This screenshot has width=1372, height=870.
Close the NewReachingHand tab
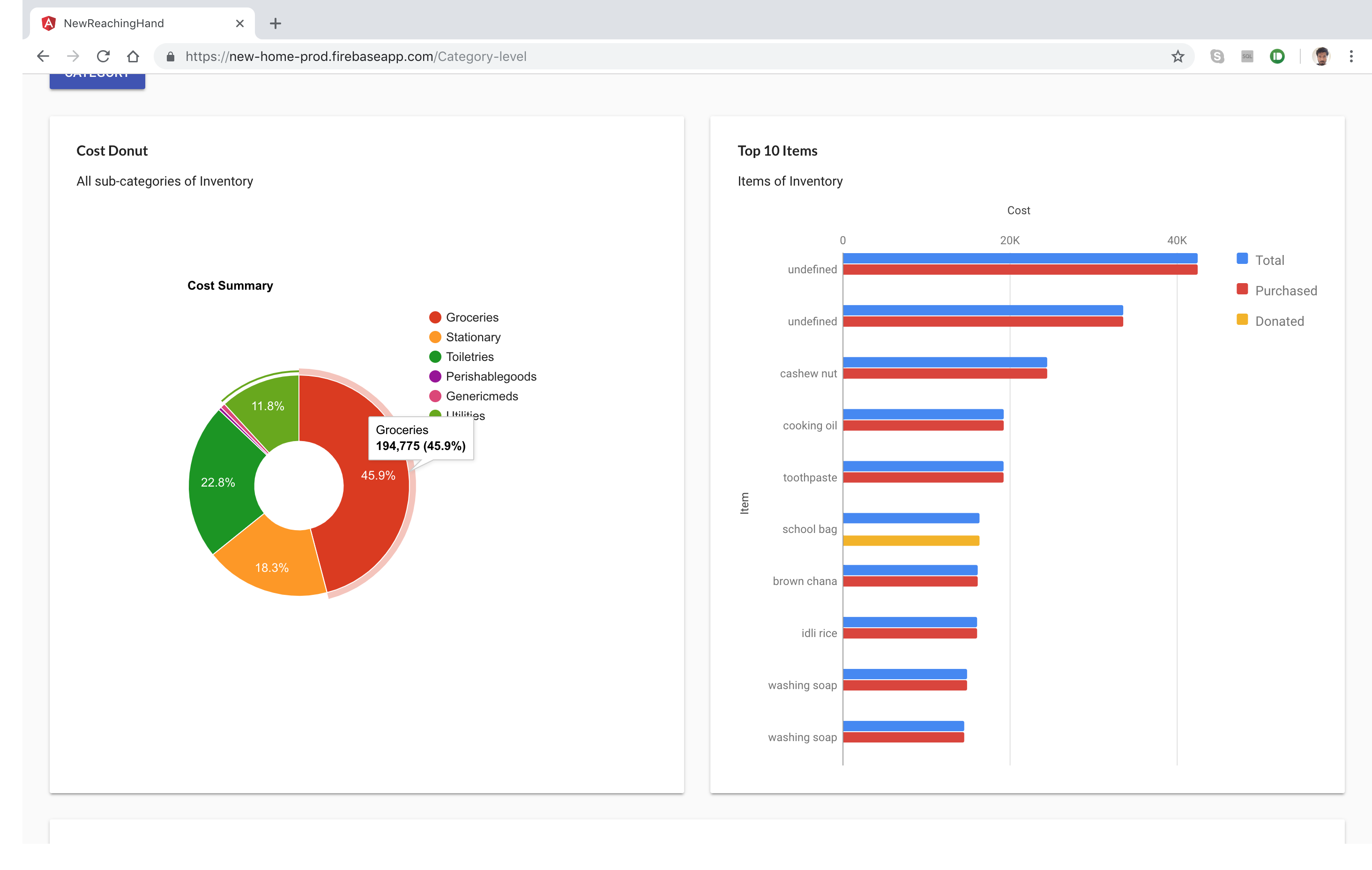click(x=240, y=23)
